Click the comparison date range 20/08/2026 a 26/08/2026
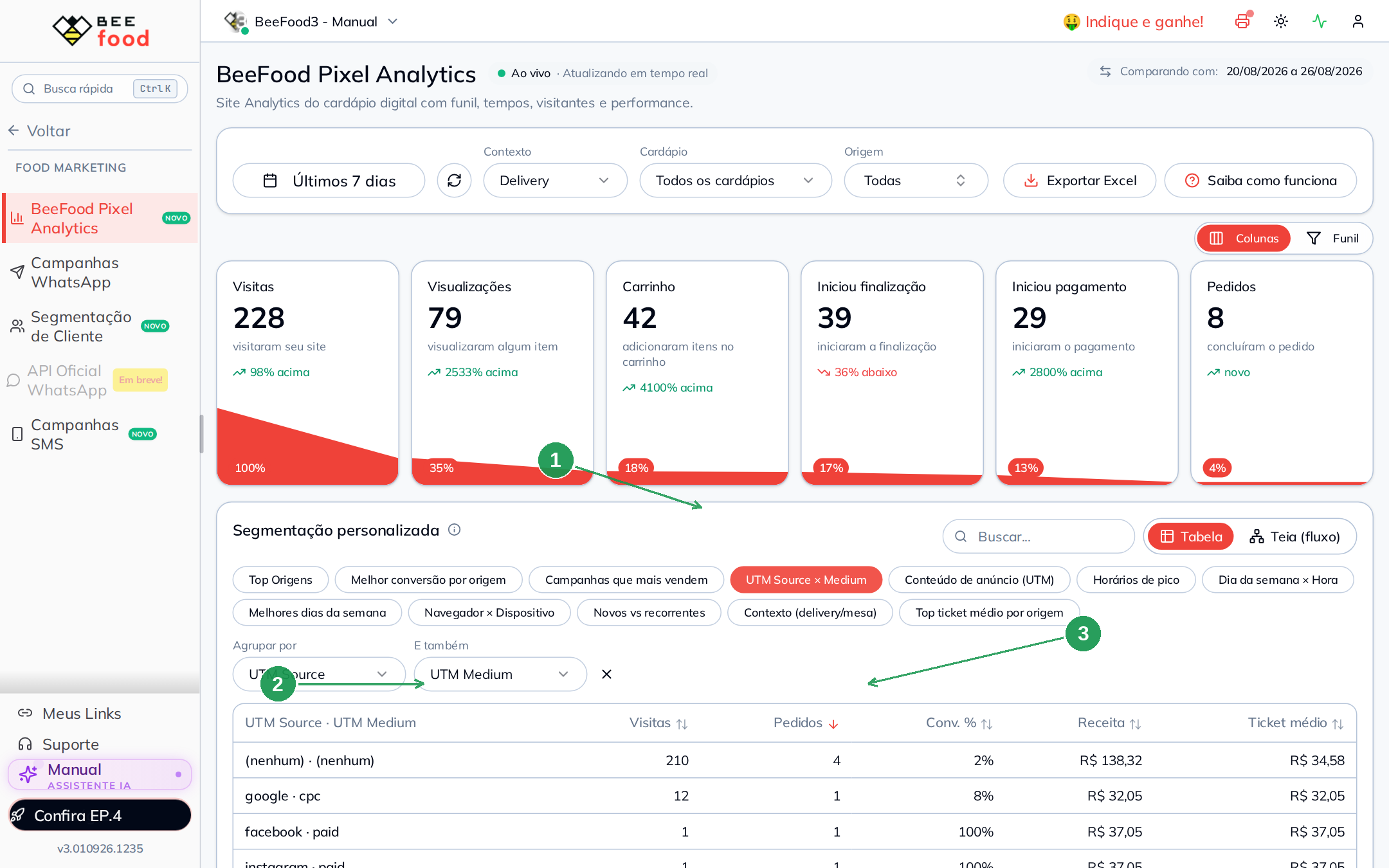Screen dimensions: 1389x868 (1294, 71)
